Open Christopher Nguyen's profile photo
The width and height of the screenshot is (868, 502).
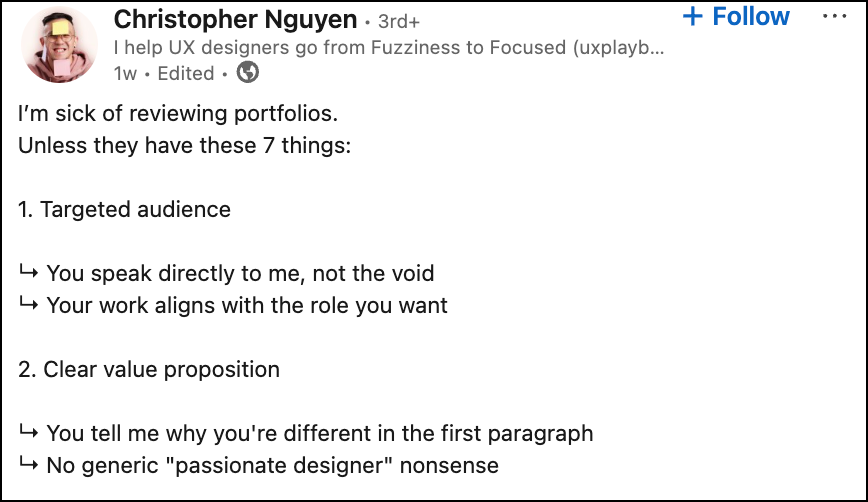(58, 47)
